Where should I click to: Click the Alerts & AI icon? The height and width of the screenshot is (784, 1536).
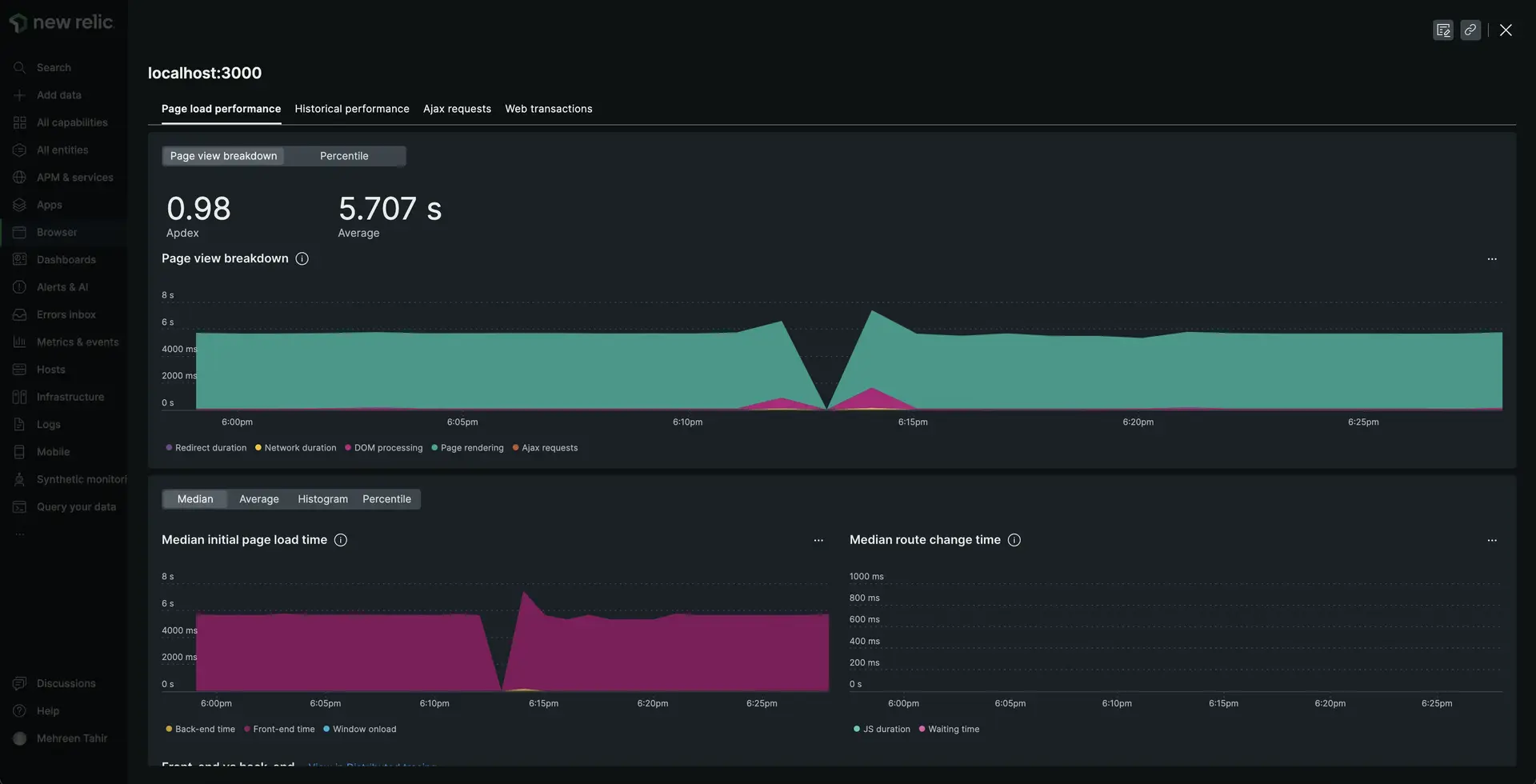point(20,287)
